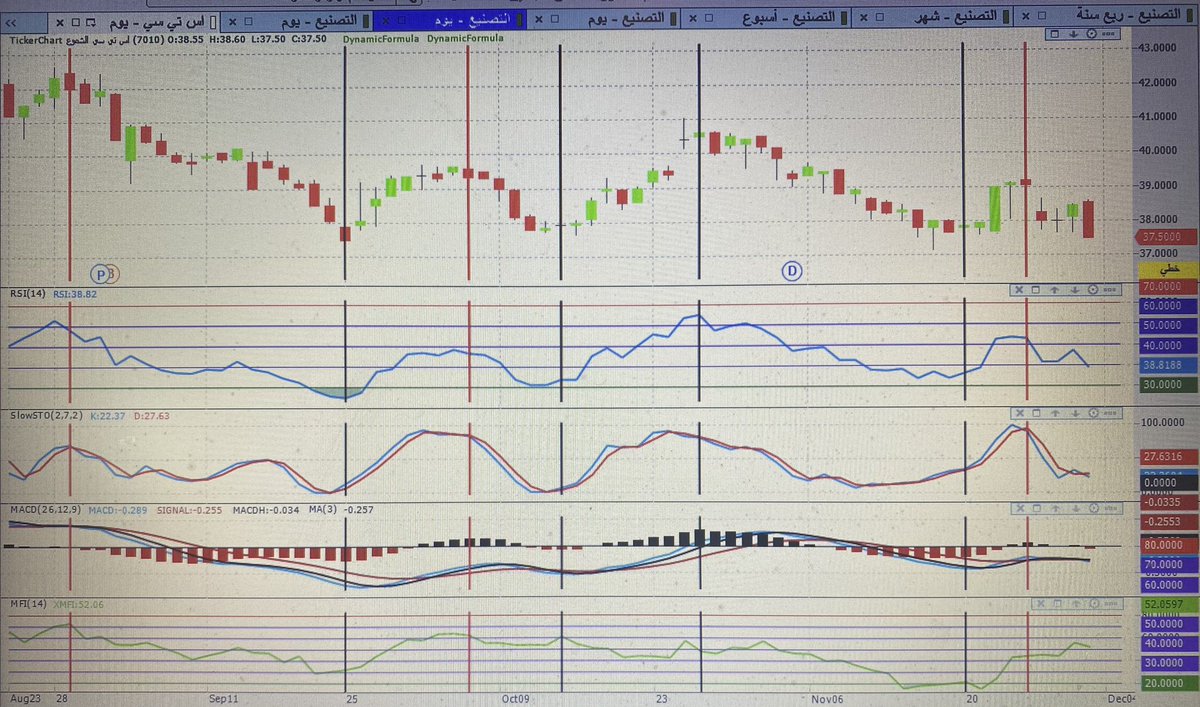The image size is (1200, 707).
Task: Open more options for main price chart
Action: coord(1108,34)
